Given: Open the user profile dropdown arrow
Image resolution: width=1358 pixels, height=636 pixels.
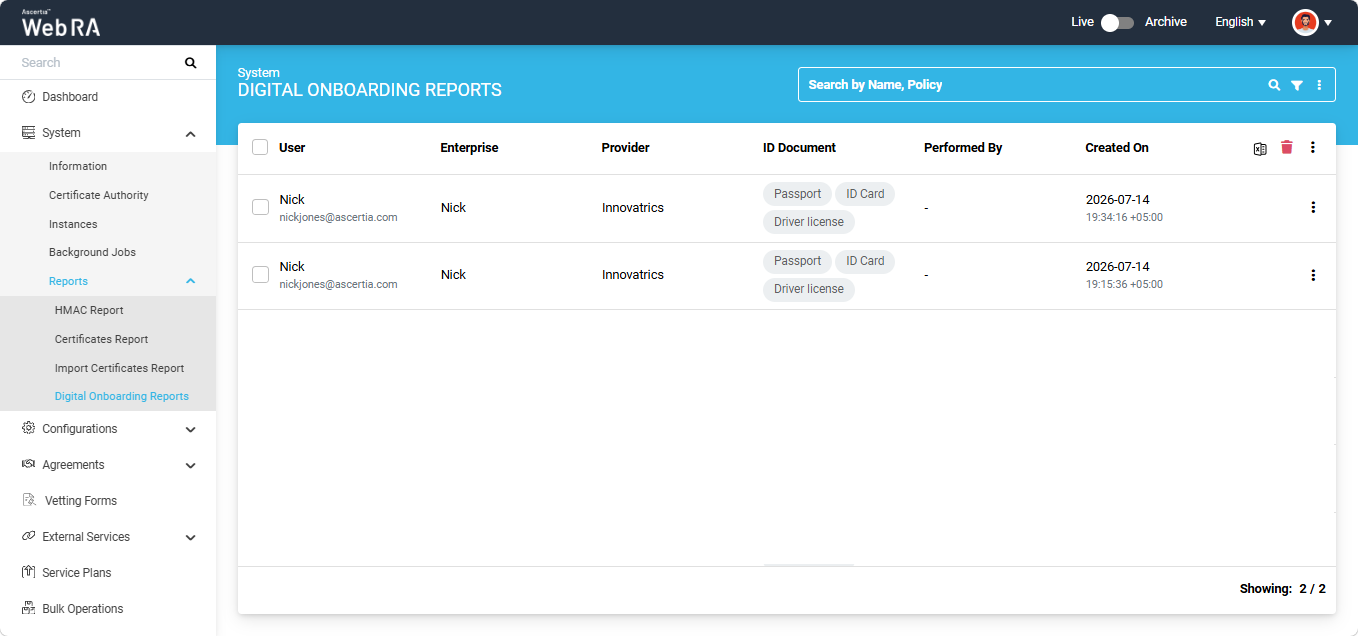Looking at the screenshot, I should pyautogui.click(x=1328, y=22).
